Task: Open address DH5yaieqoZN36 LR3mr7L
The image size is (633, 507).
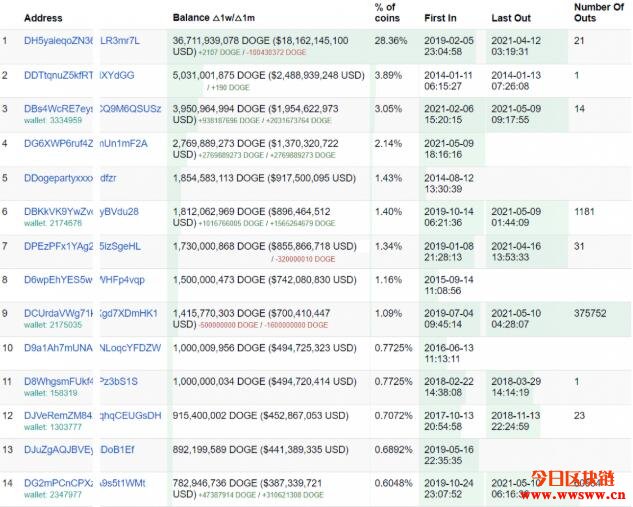Action: click(x=82, y=41)
